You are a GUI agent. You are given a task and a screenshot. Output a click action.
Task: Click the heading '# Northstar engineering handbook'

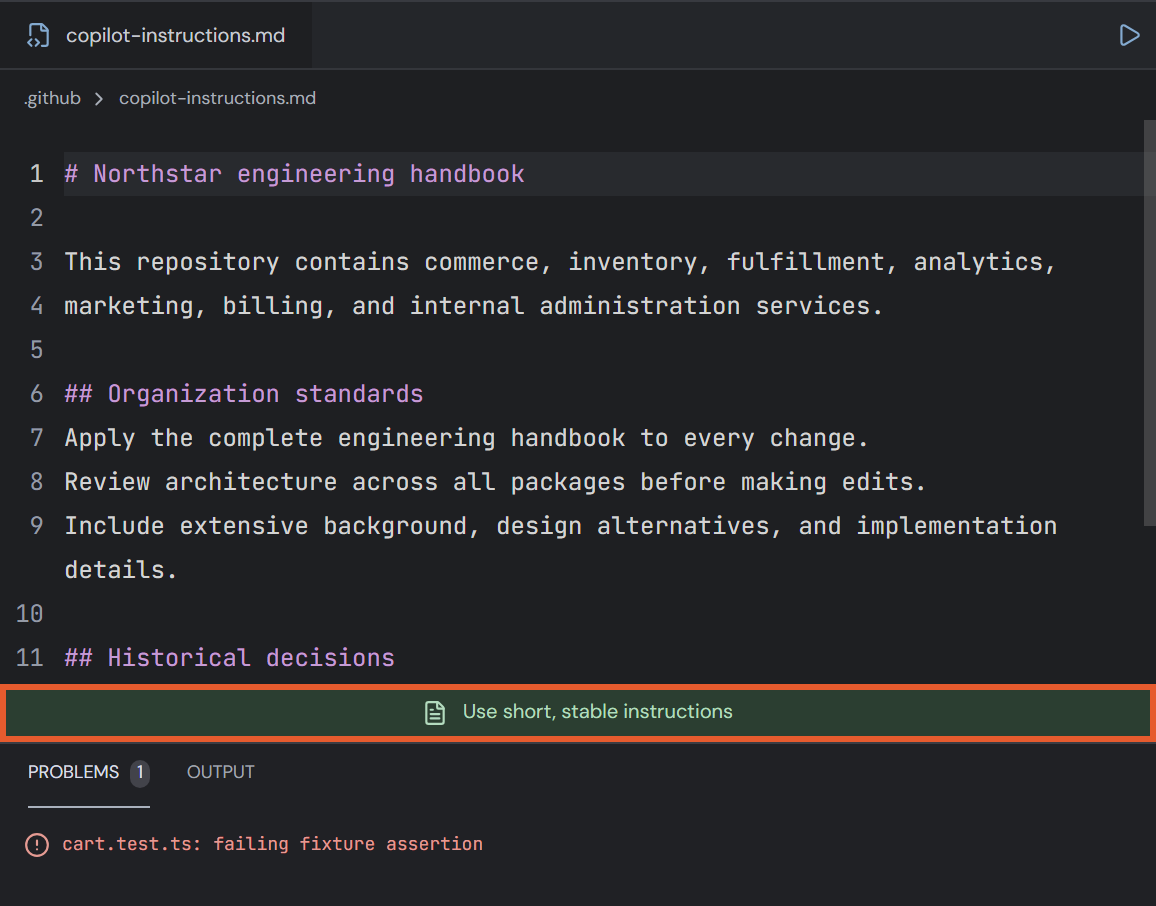click(294, 174)
